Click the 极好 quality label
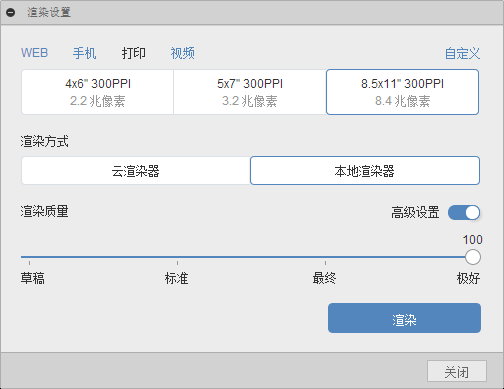The width and height of the screenshot is (504, 389). click(468, 278)
